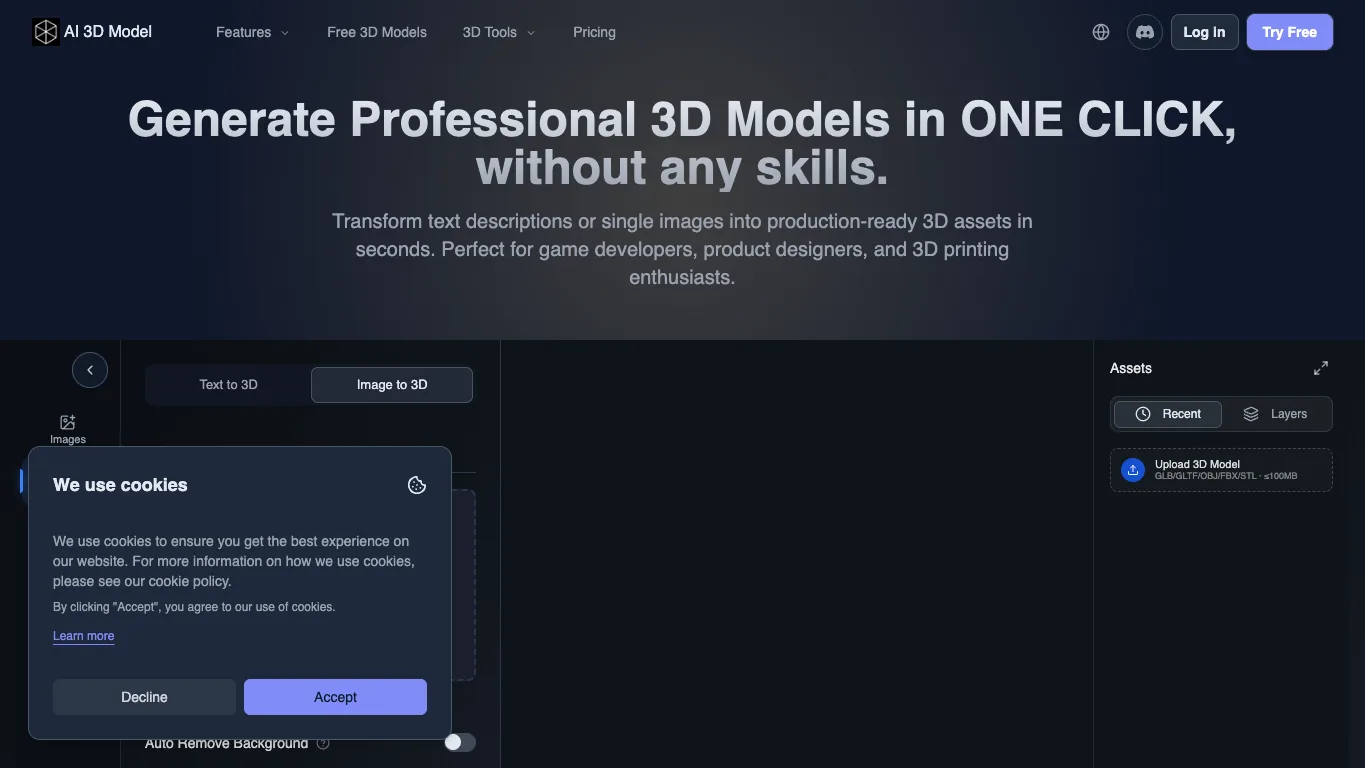The image size is (1365, 768).
Task: Click the We use cookies heading
Action: click(x=120, y=485)
